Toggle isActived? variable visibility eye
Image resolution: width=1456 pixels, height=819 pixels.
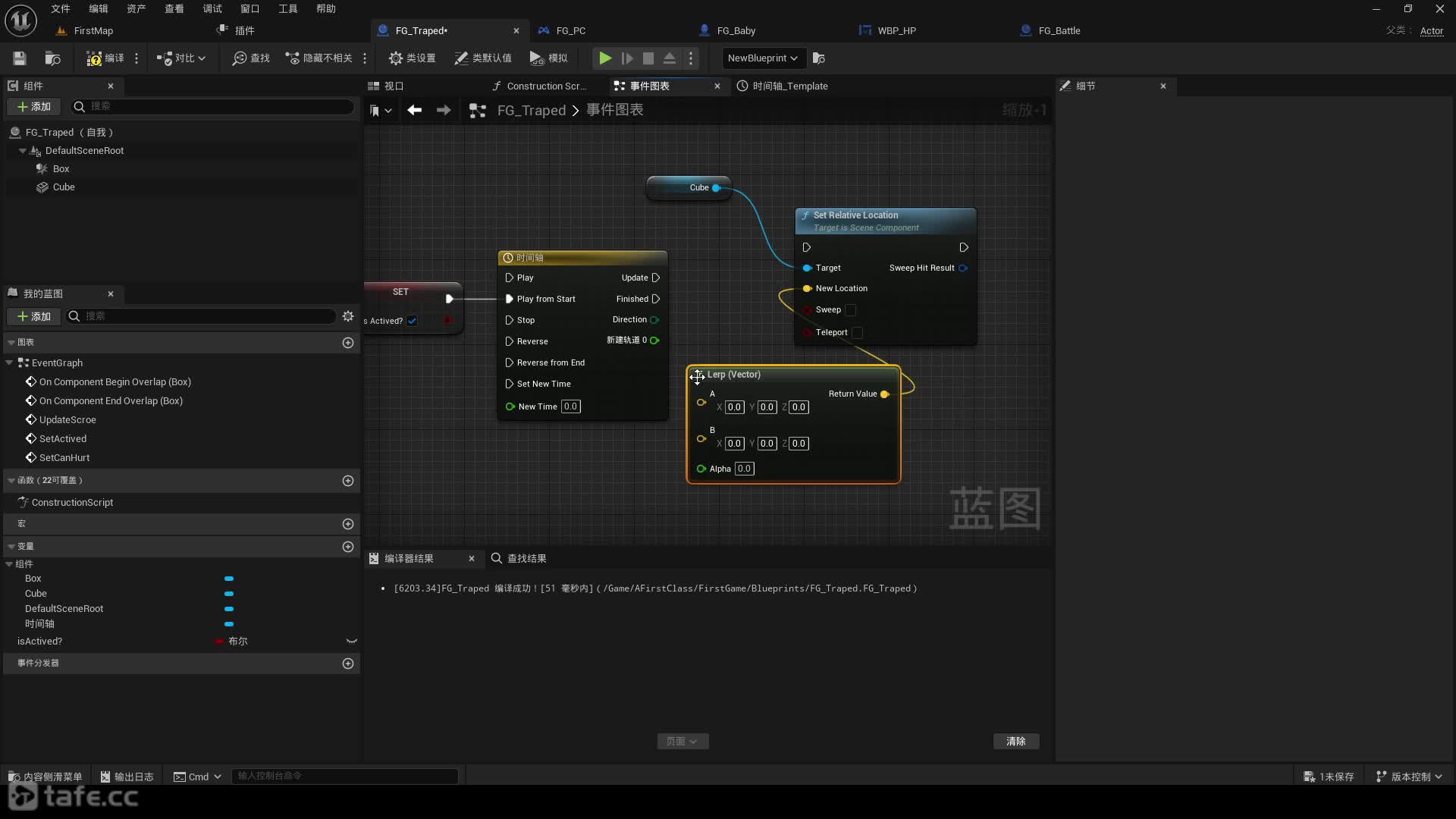click(352, 642)
